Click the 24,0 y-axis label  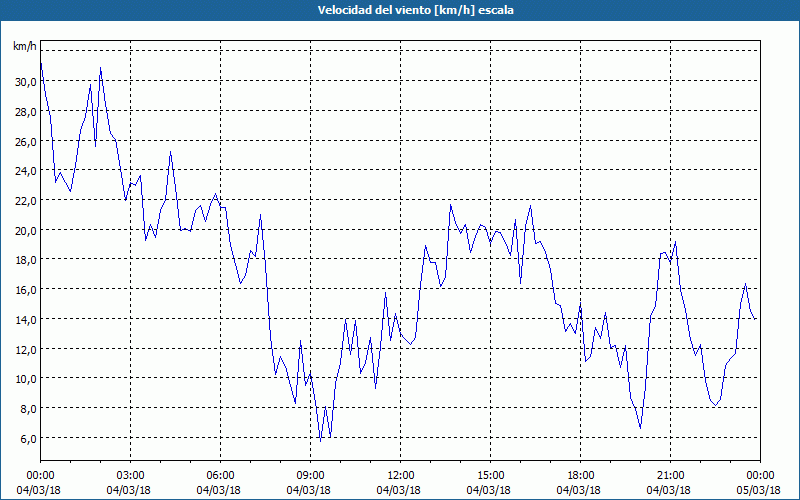[26, 171]
